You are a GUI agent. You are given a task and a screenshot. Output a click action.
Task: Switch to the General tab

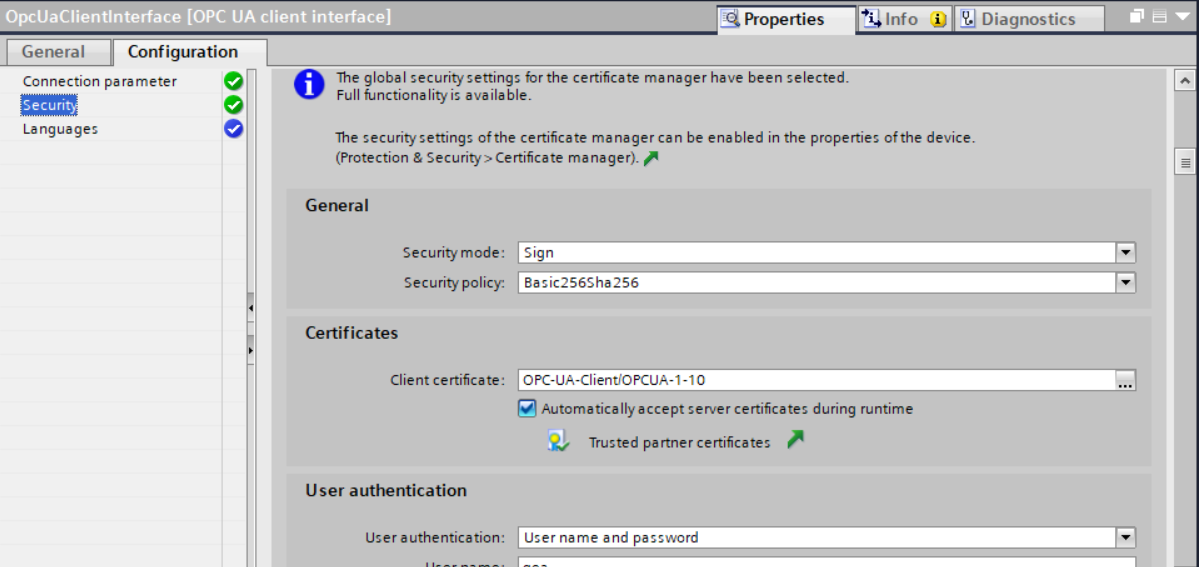[x=54, y=52]
